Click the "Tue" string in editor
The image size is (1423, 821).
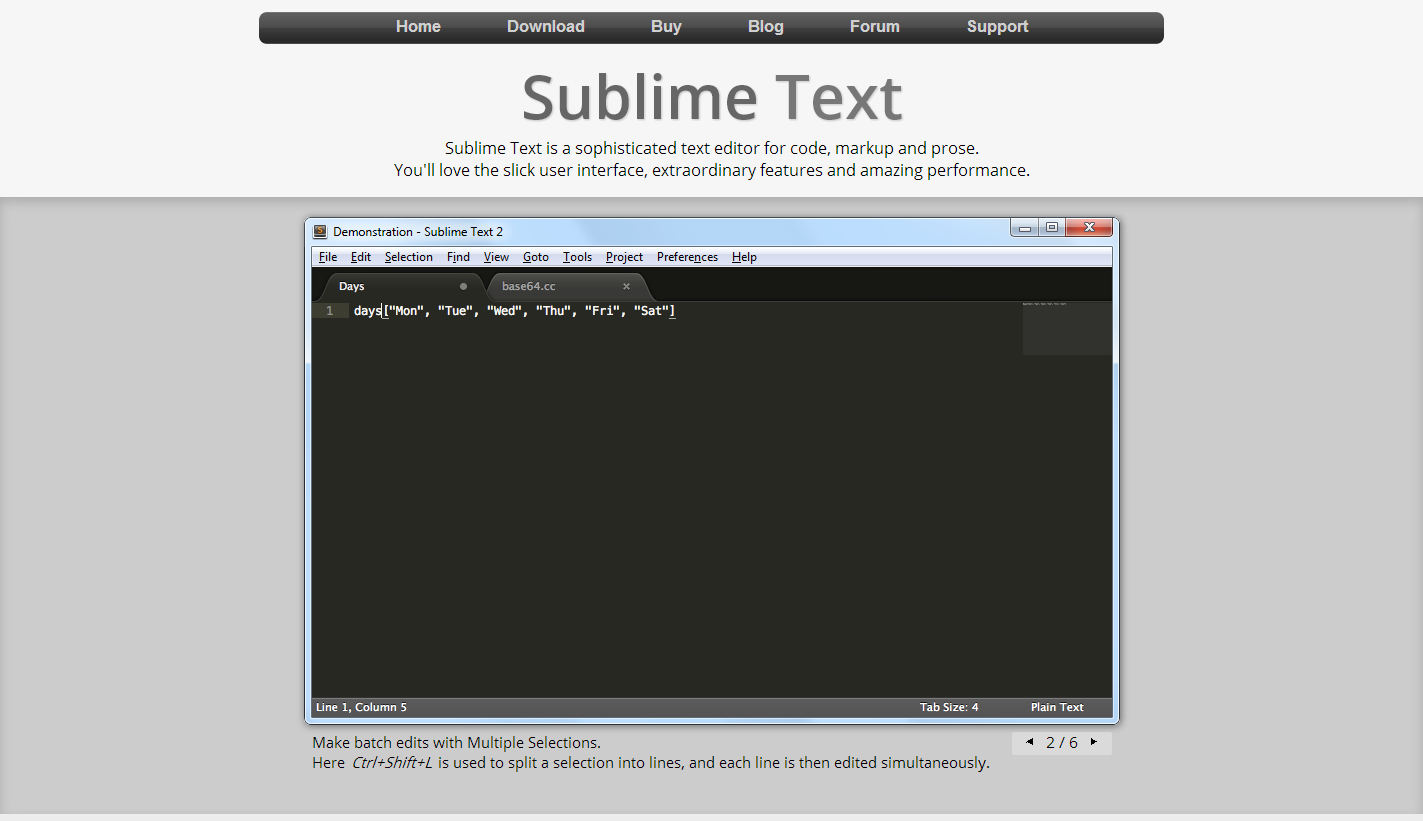[455, 311]
